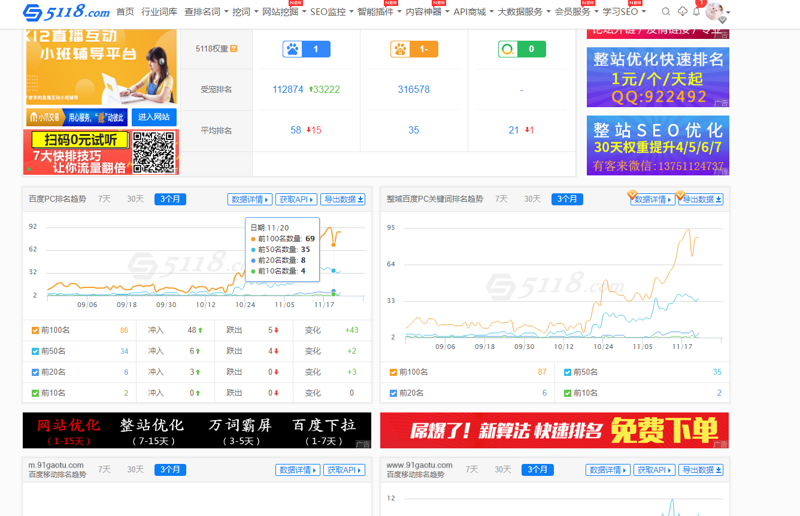The height and width of the screenshot is (516, 800).
Task: Open the notification bell
Action: coord(696,11)
